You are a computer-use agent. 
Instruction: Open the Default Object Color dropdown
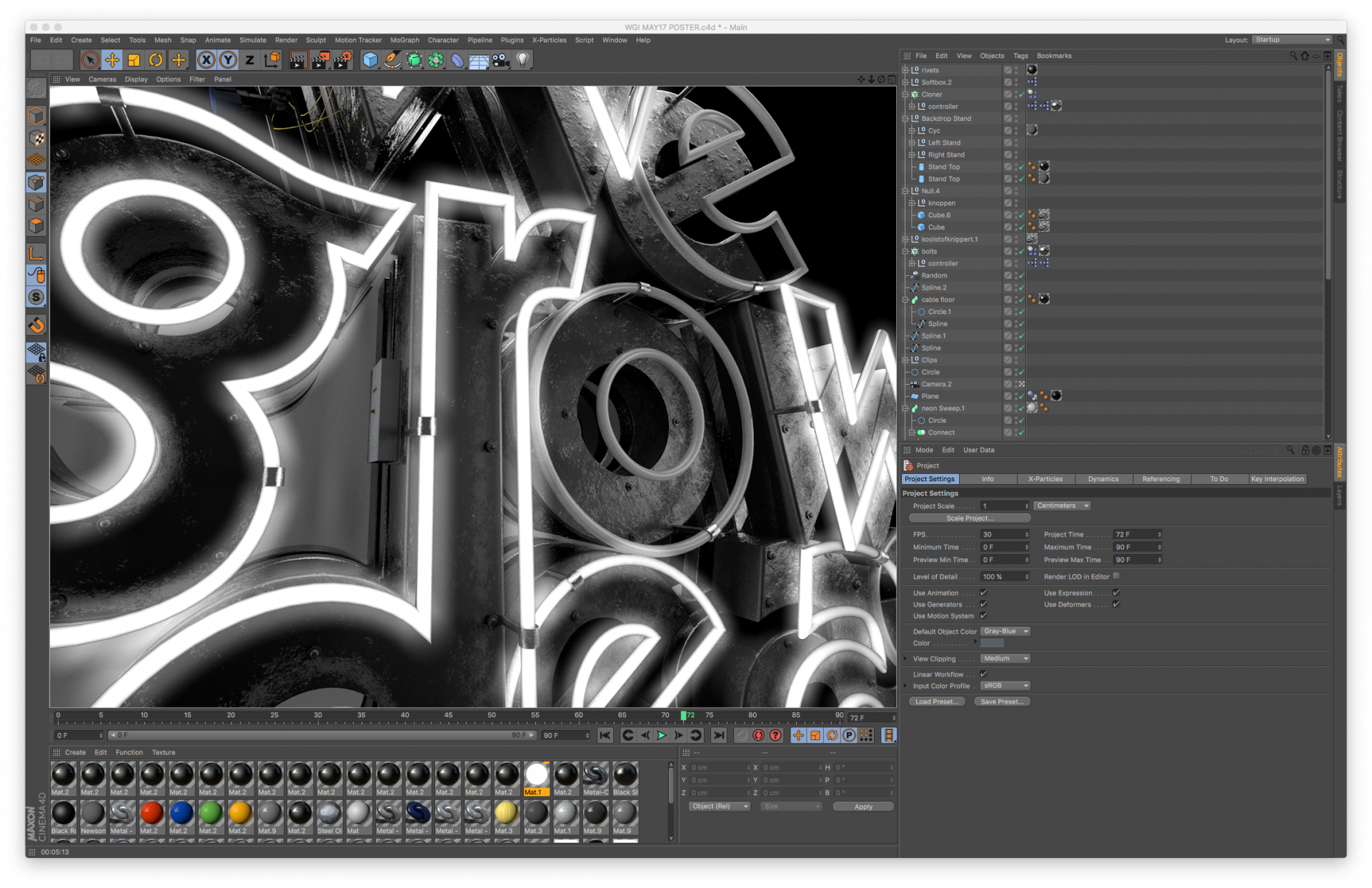1005,631
